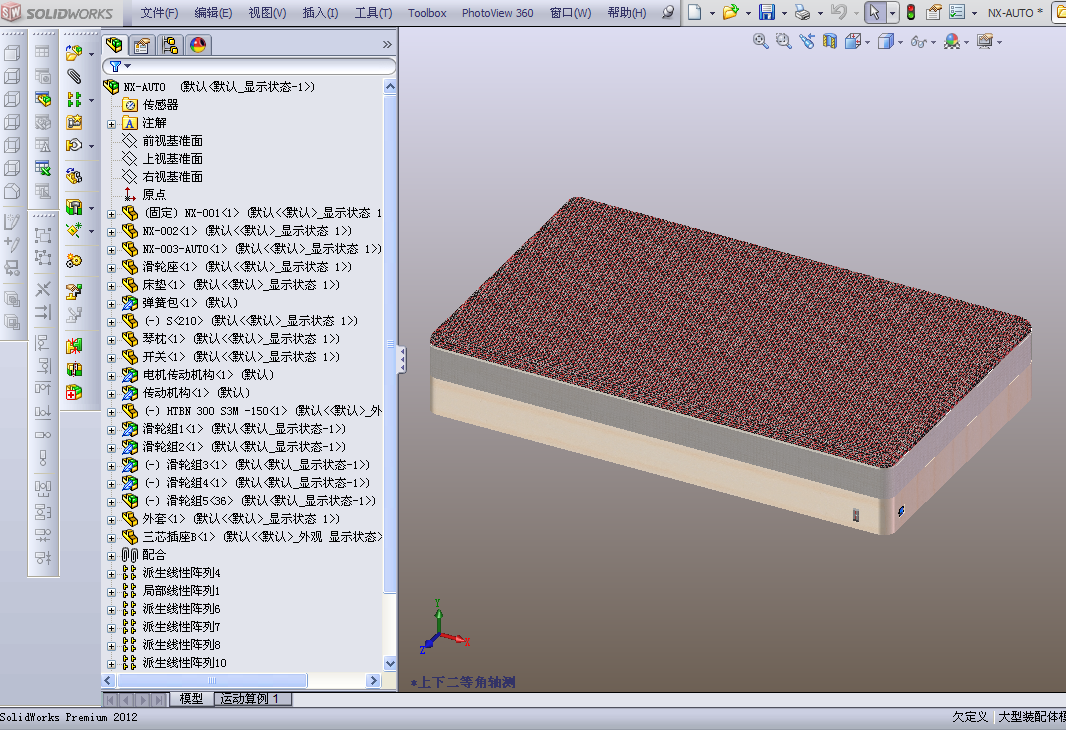Toggle the Select arrow cursor tool
Screen dimensions: 1066x730
[x=874, y=12]
